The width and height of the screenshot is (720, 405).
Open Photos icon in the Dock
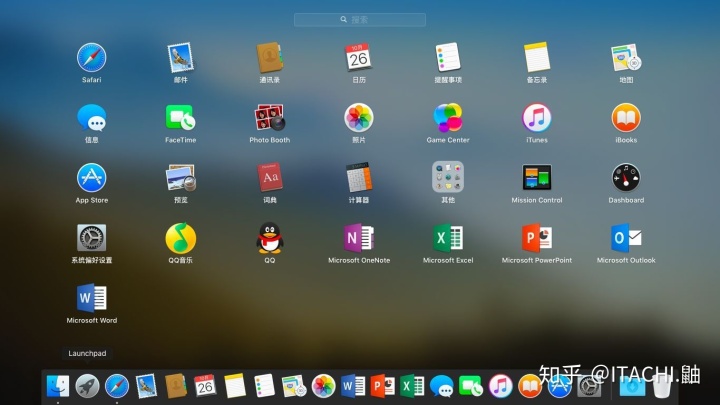tap(323, 386)
